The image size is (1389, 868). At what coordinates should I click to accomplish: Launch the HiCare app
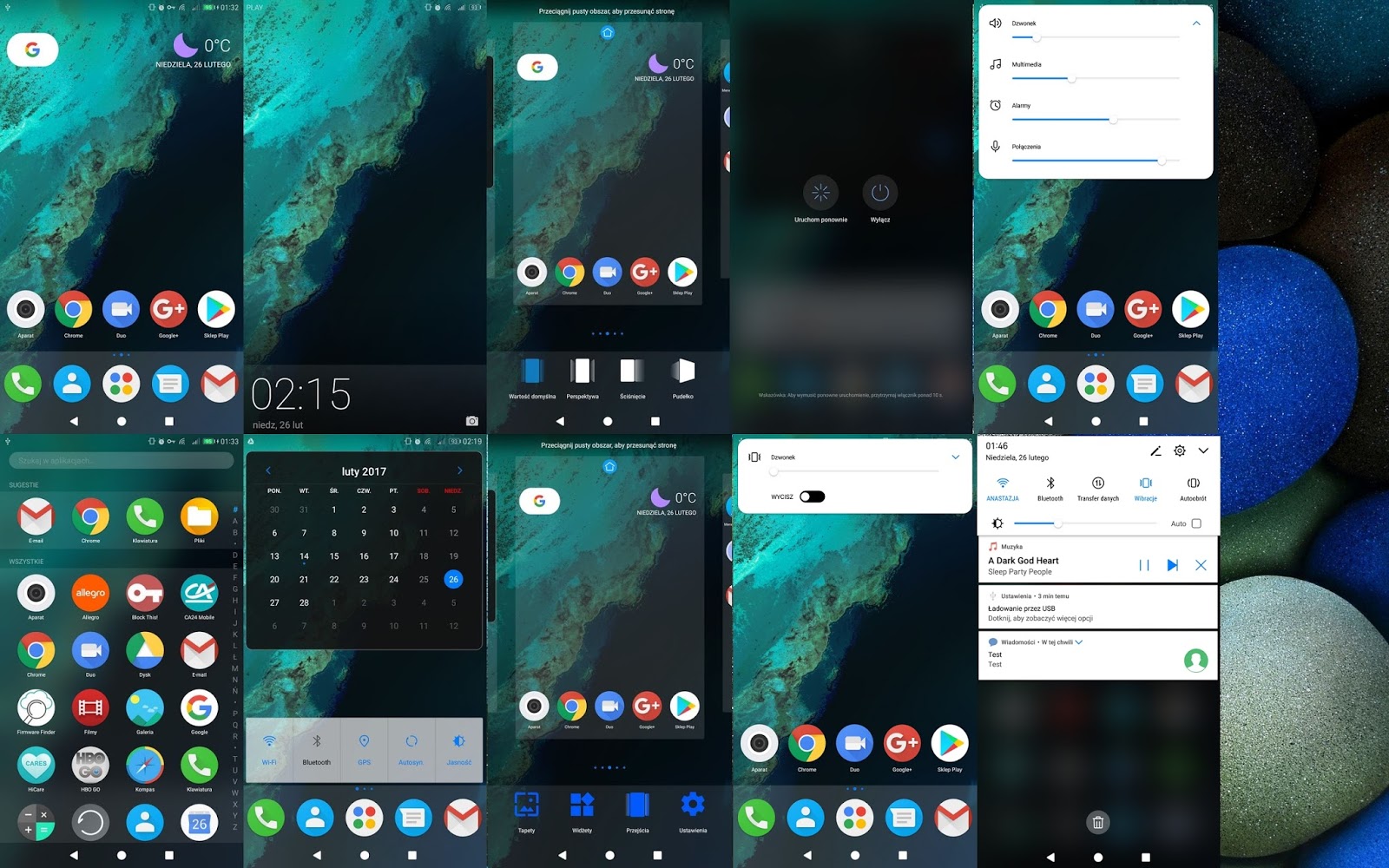36,765
